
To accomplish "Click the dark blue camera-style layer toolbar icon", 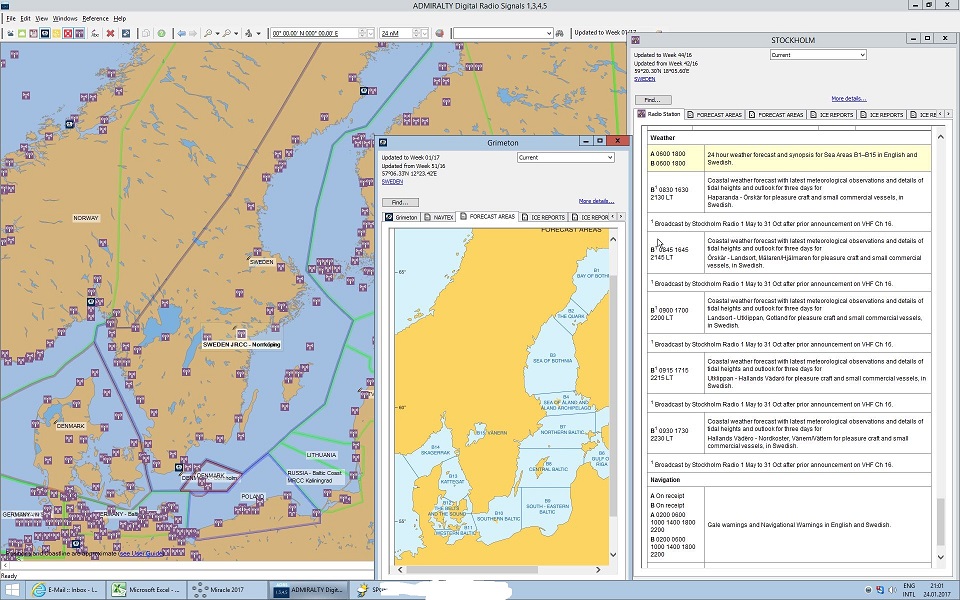I will click(45, 34).
